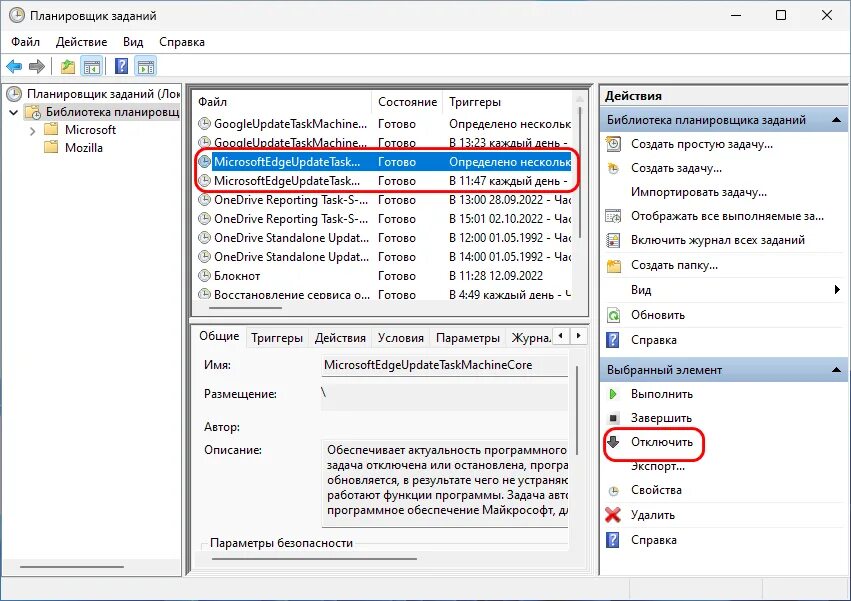The width and height of the screenshot is (851, 601).
Task: Open the Вид menu in menu bar
Action: tap(133, 42)
